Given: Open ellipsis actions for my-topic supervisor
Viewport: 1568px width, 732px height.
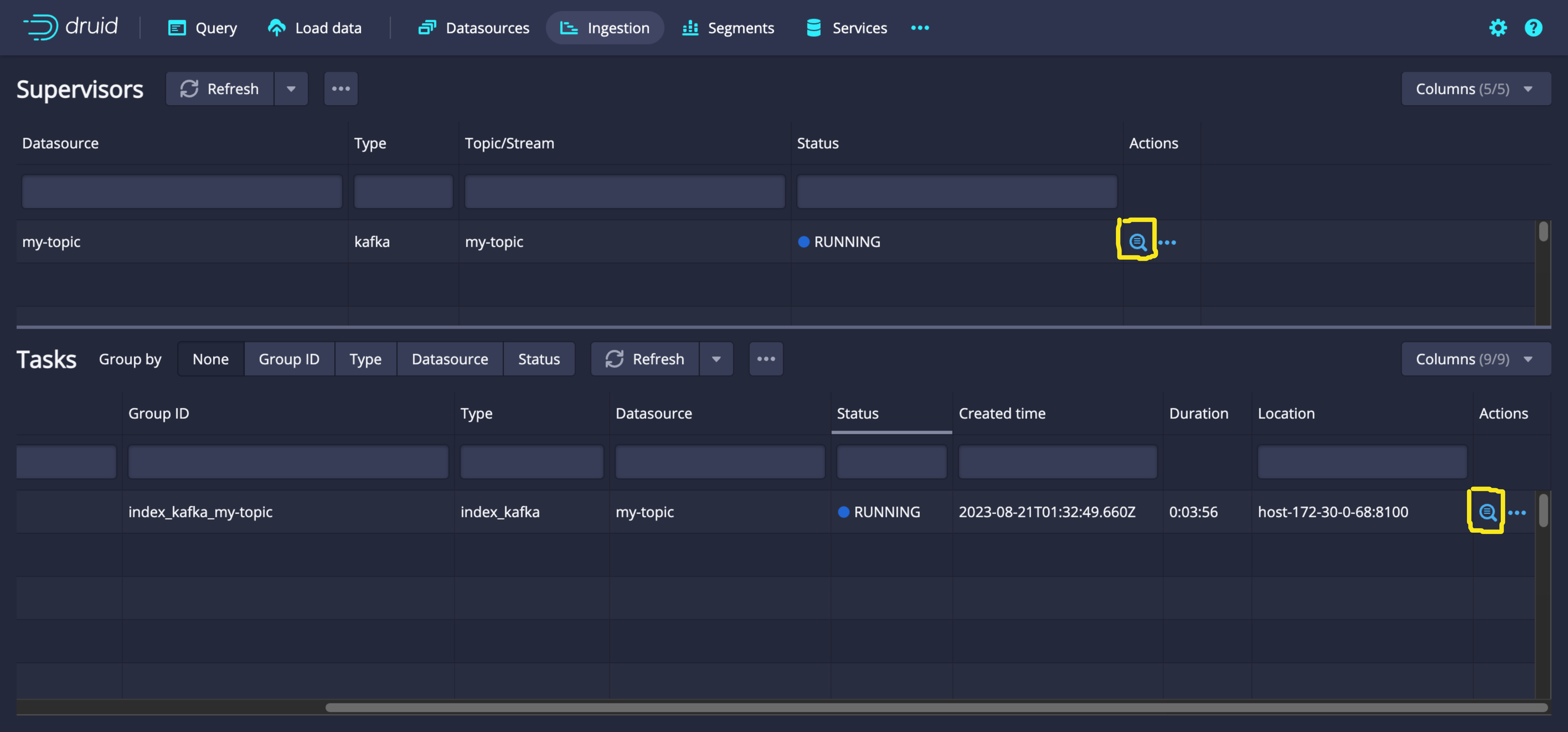Looking at the screenshot, I should coord(1167,242).
